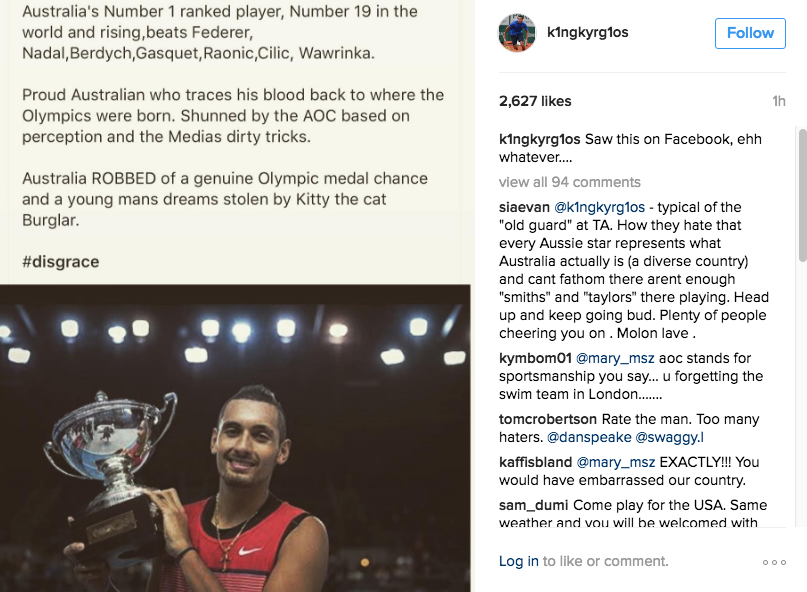Click the caption author name k1ngkyrg1os
The image size is (807, 592).
click(540, 139)
